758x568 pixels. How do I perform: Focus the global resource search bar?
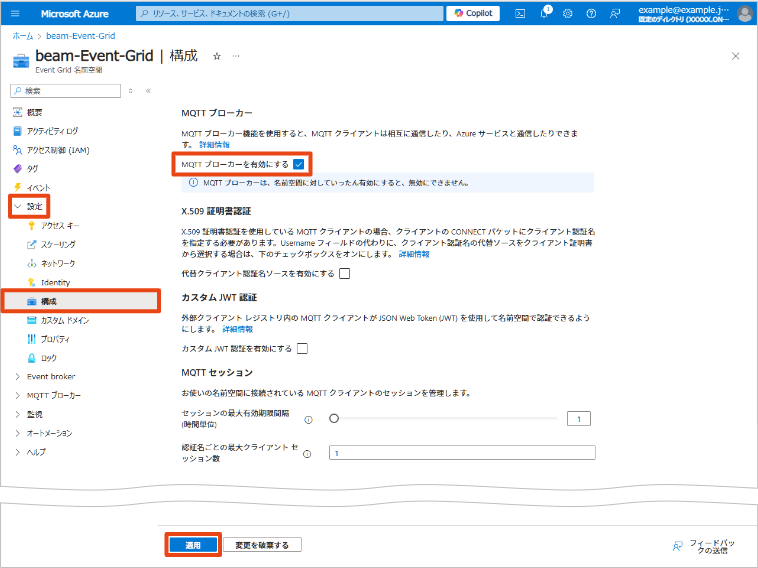point(290,14)
